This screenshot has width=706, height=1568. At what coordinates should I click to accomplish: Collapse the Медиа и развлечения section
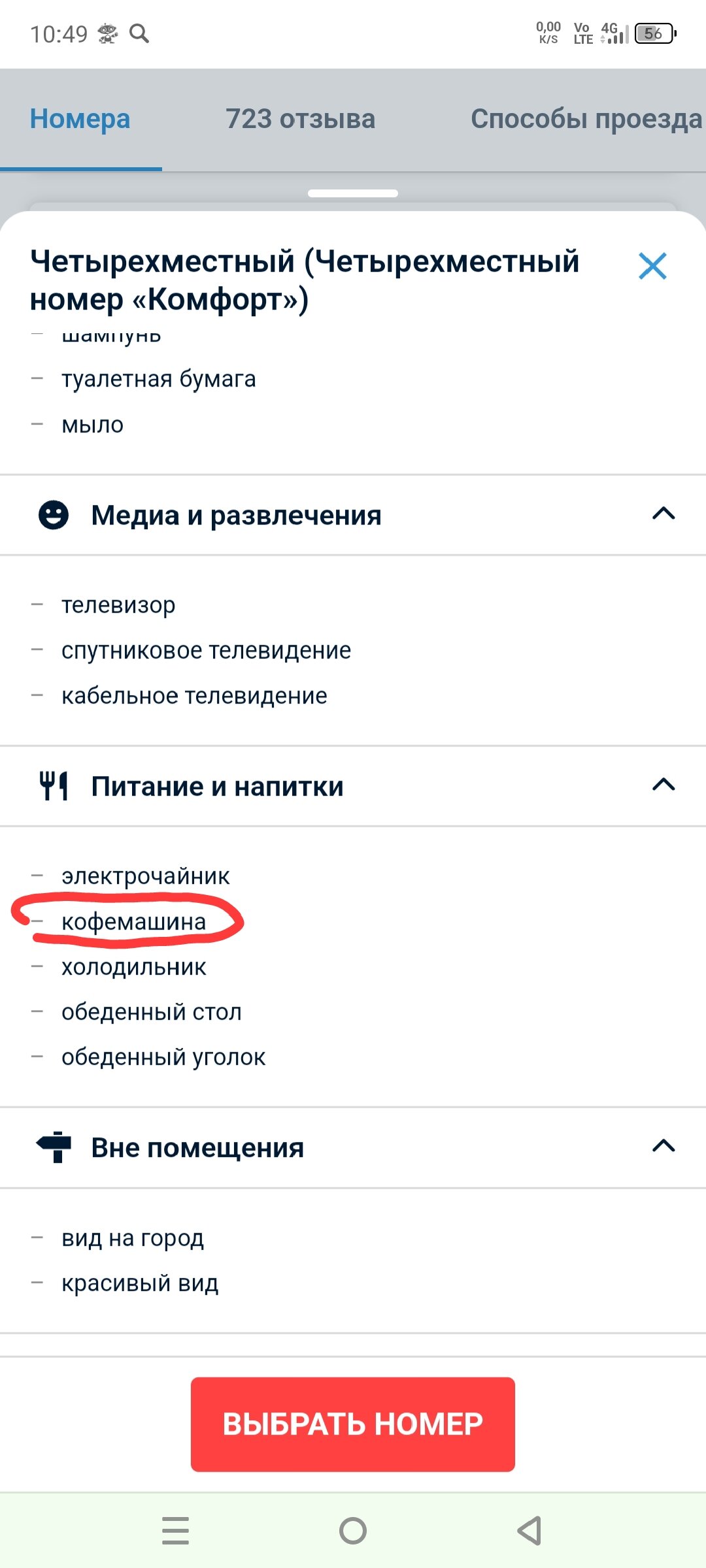(x=664, y=514)
